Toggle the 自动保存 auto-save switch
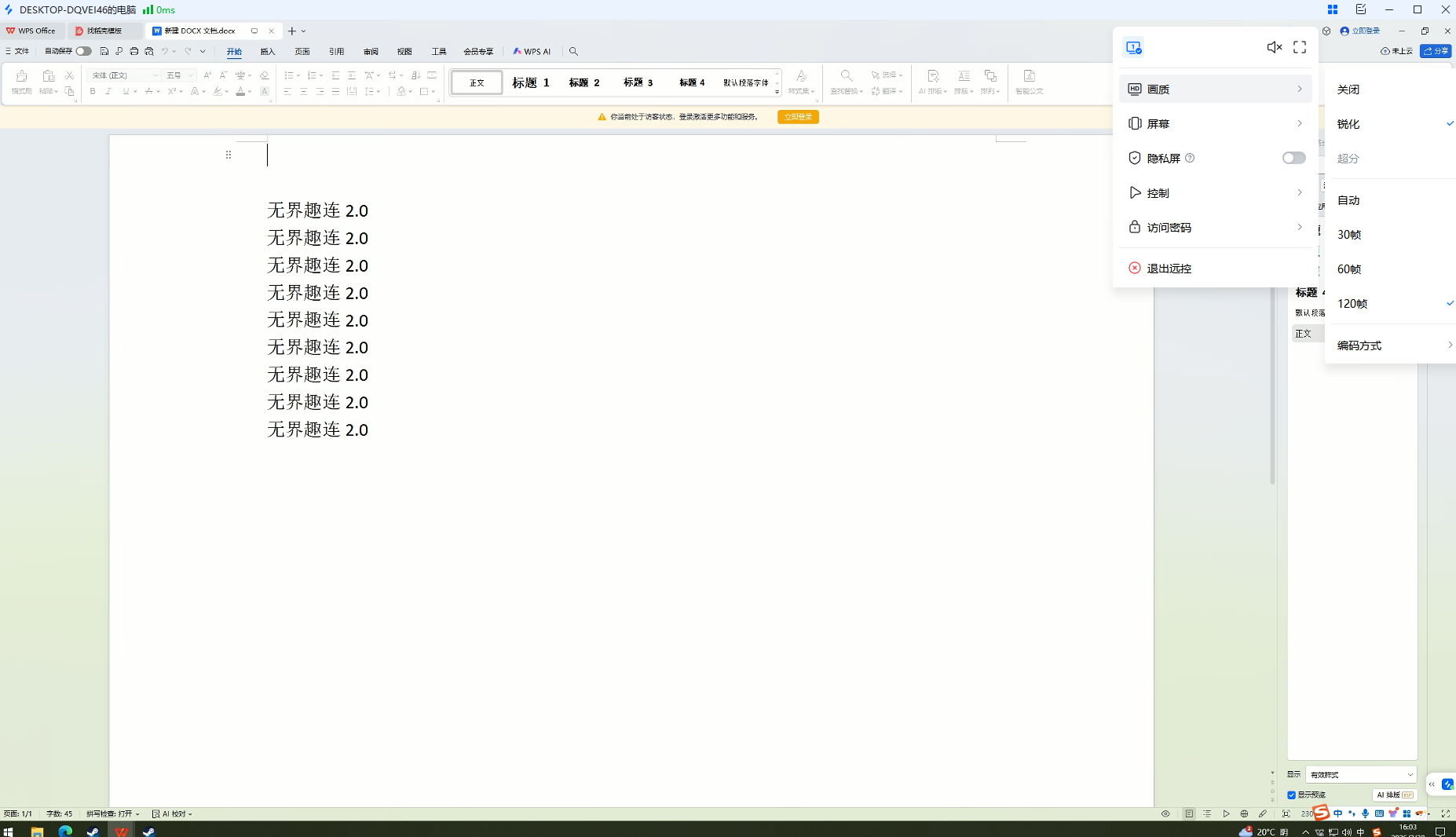Screen dimensions: 1456x837 tap(83, 52)
